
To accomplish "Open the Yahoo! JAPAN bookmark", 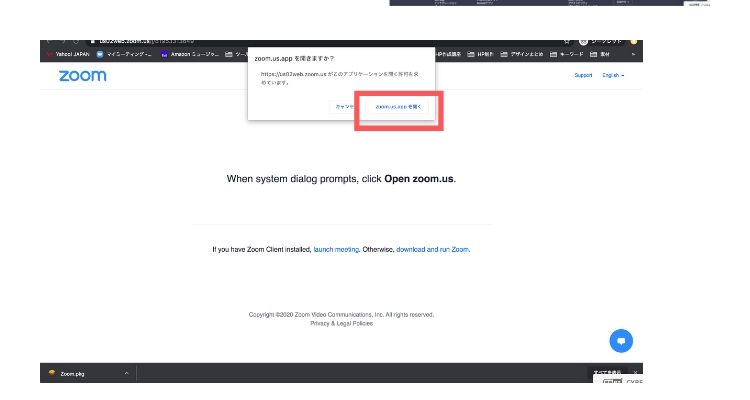I will (68, 55).
